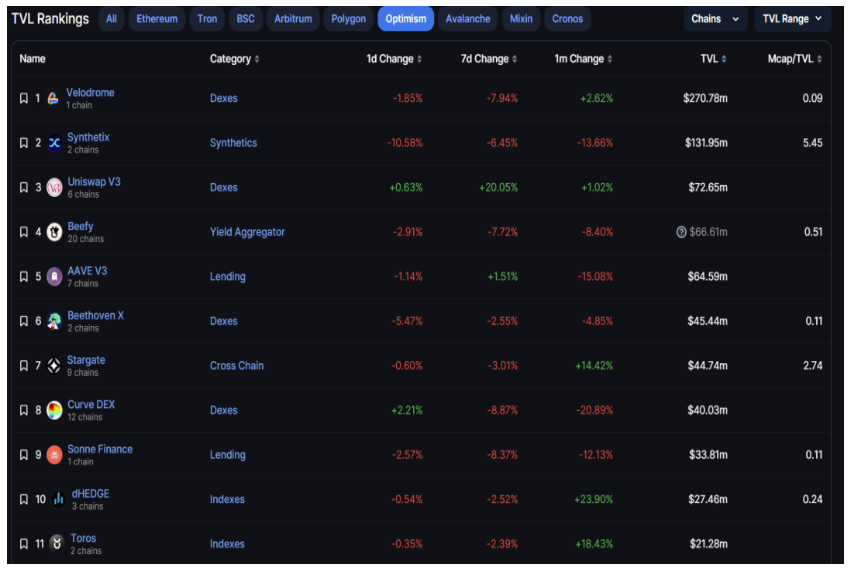
Task: Toggle bookmark on the Toros row
Action: pos(23,544)
